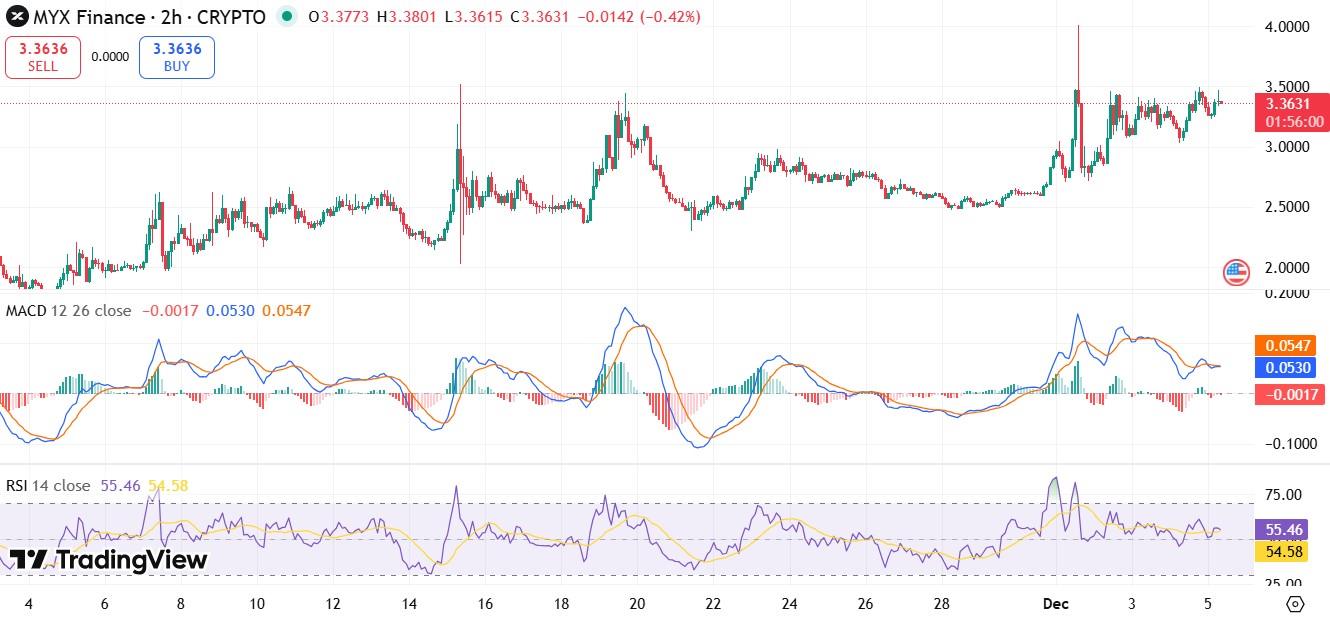Open the CRYPTO exchange selector
Image resolution: width=1330 pixels, height=620 pixels.
(x=232, y=17)
